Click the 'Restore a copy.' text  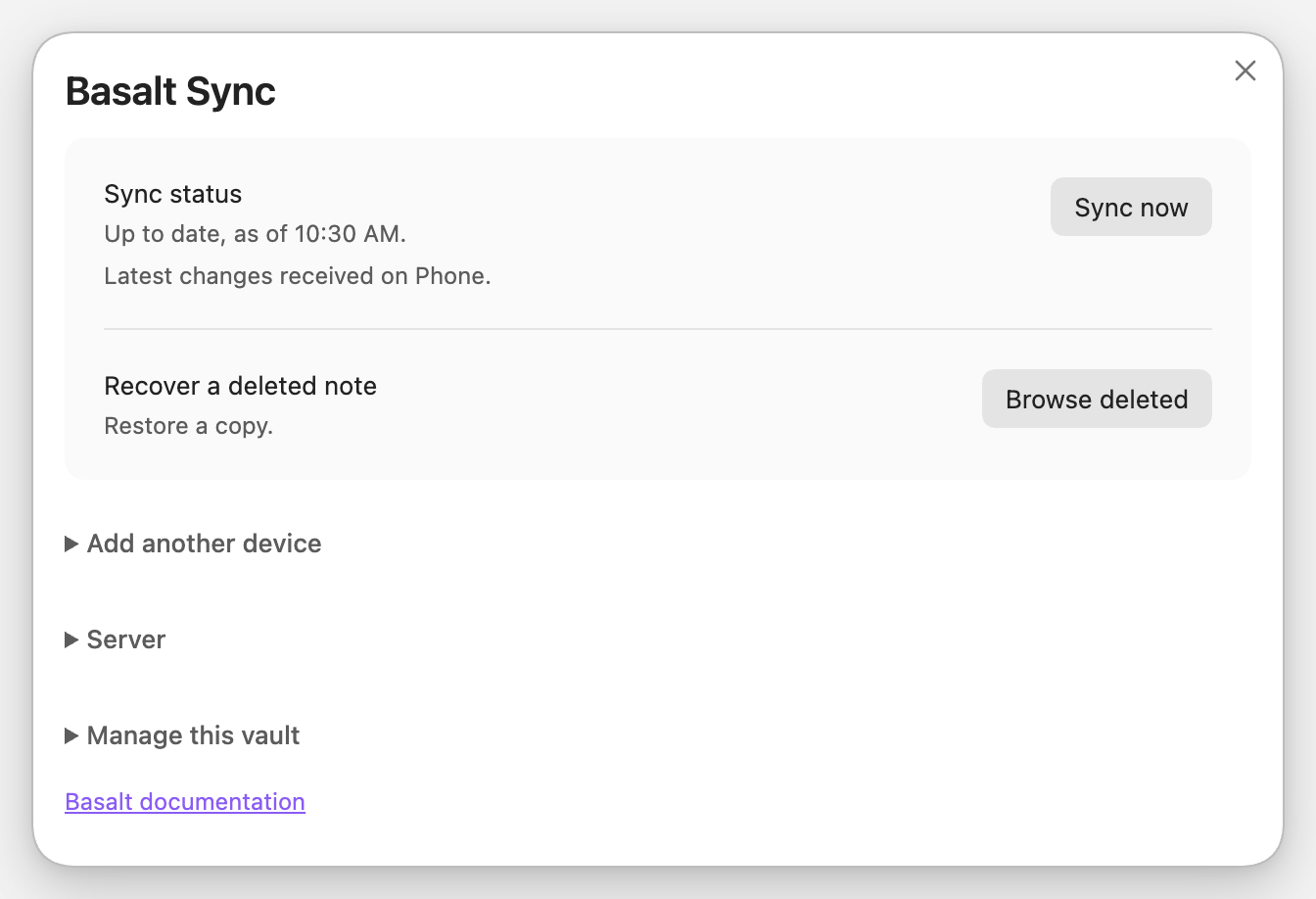188,426
